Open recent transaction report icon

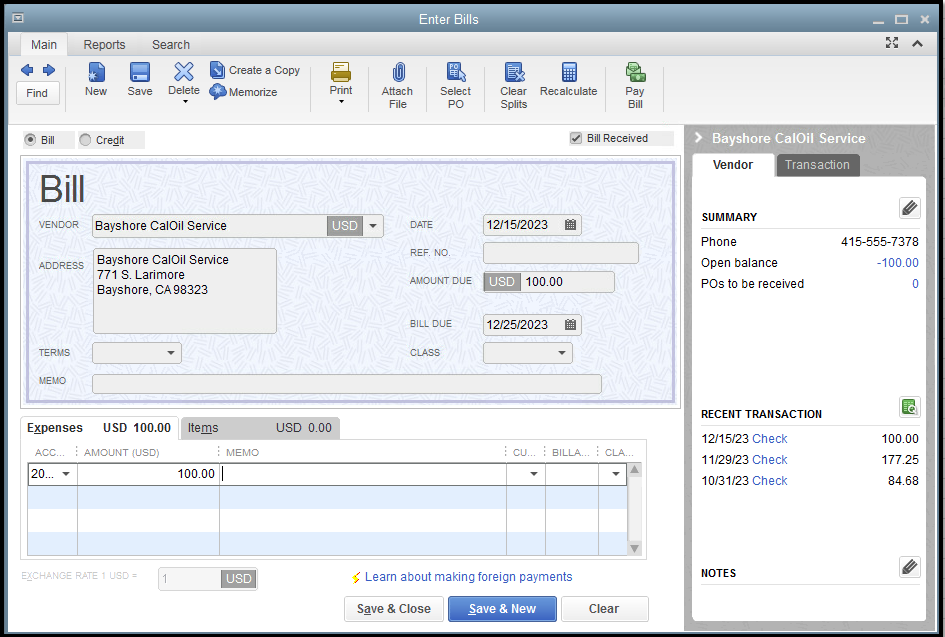pyautogui.click(x=909, y=407)
